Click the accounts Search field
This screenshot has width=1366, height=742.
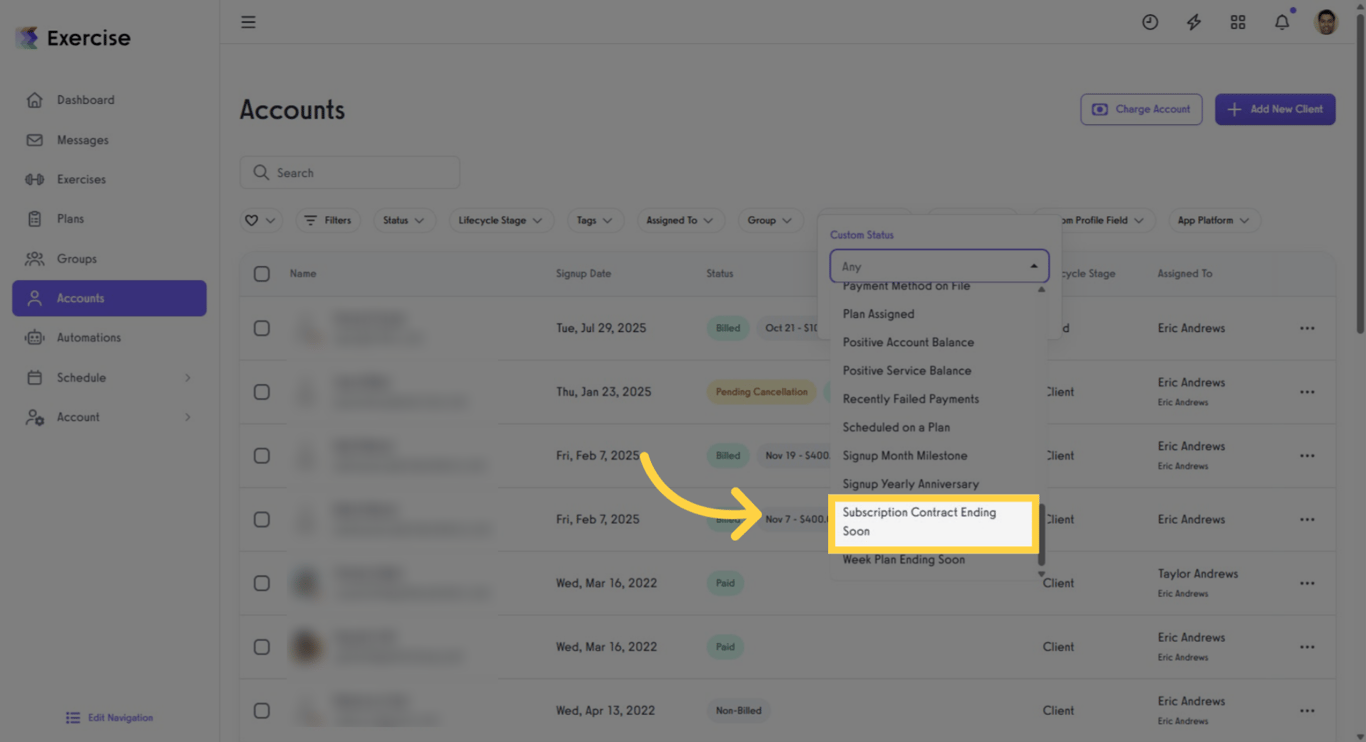[350, 173]
